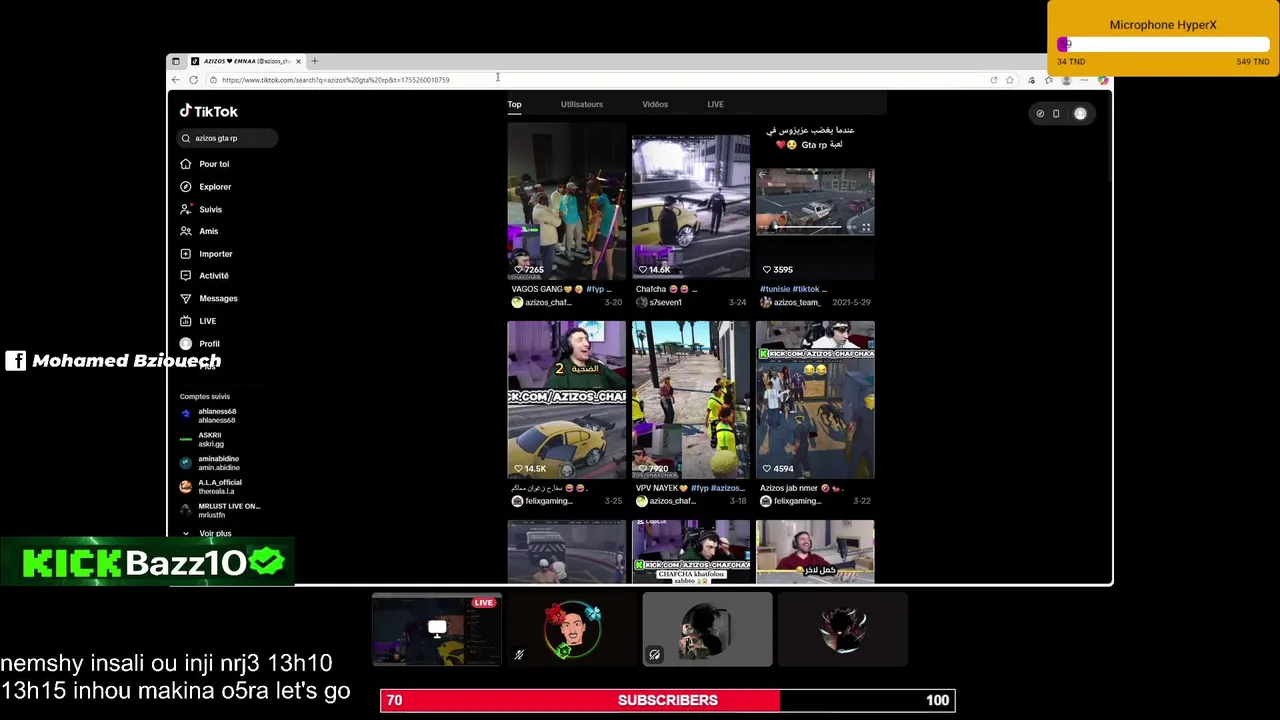Go back in browser

(176, 80)
